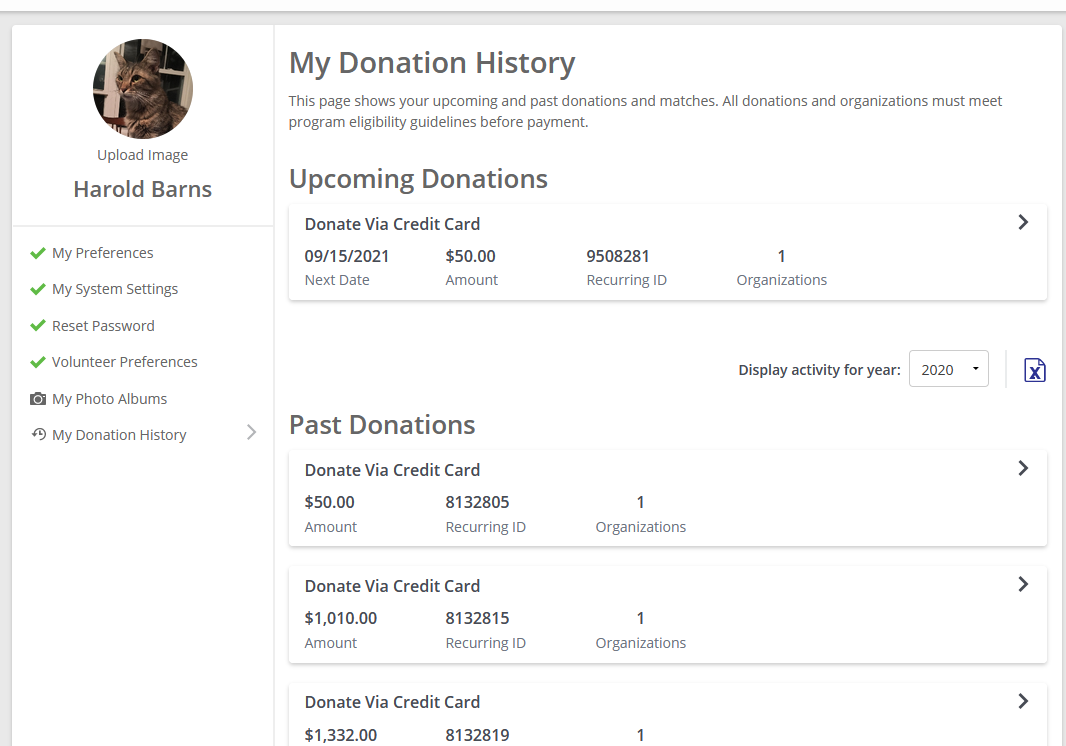Click the Upload Image link

[143, 155]
